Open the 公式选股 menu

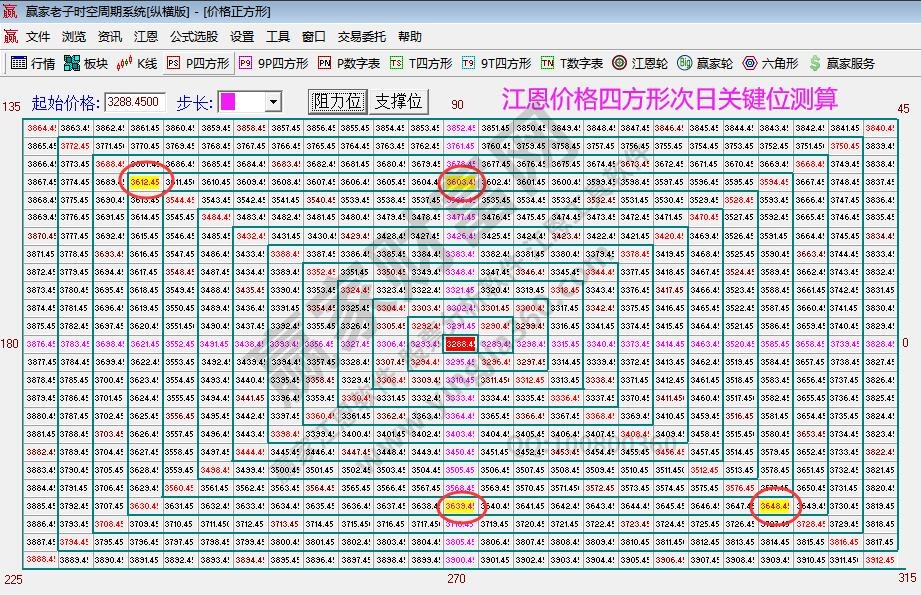pos(187,36)
